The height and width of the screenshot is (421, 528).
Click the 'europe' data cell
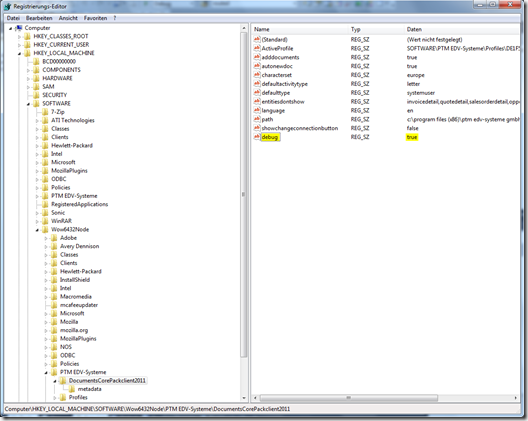pos(416,75)
